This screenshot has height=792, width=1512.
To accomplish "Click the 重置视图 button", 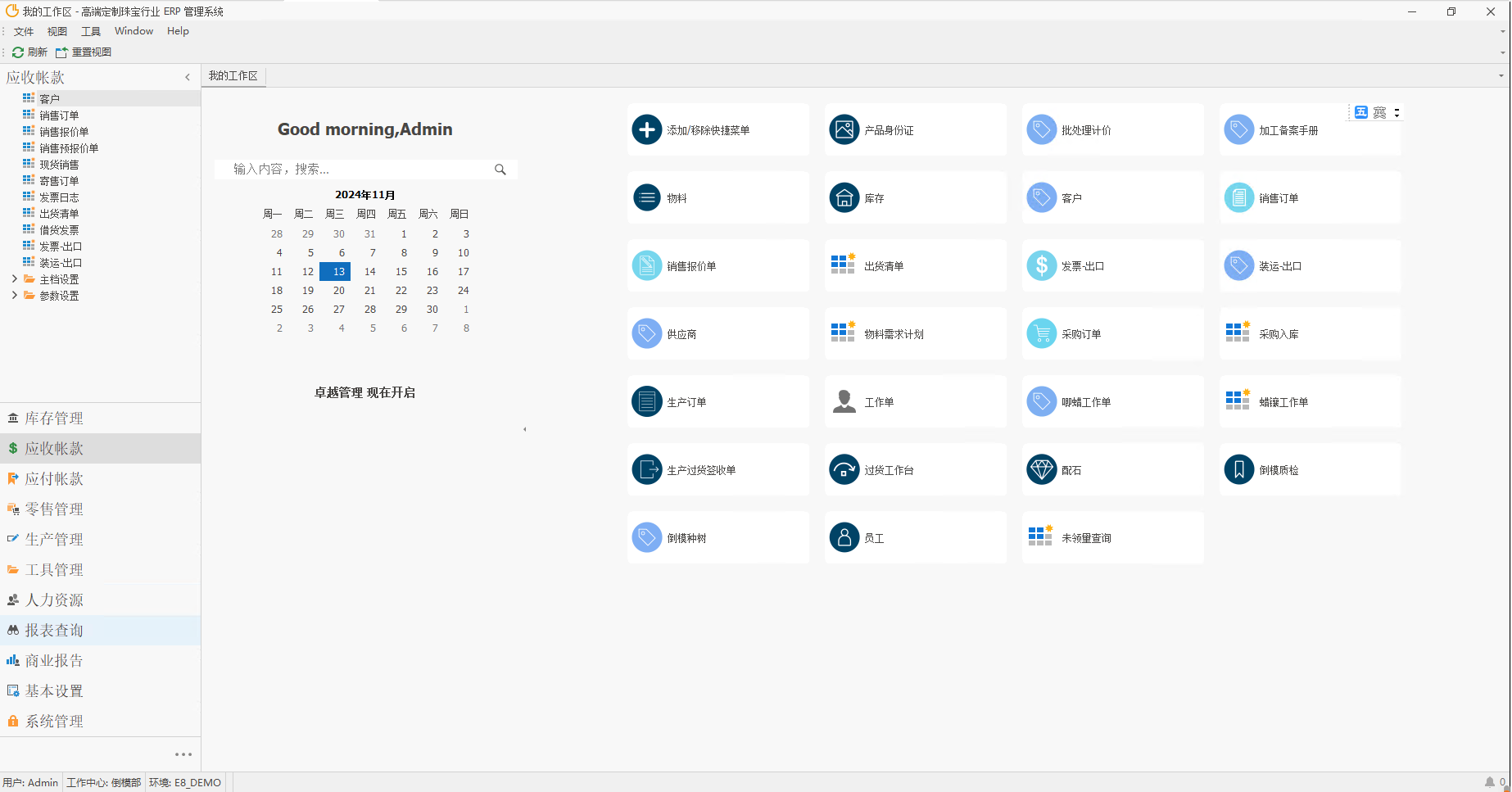I will click(x=84, y=52).
